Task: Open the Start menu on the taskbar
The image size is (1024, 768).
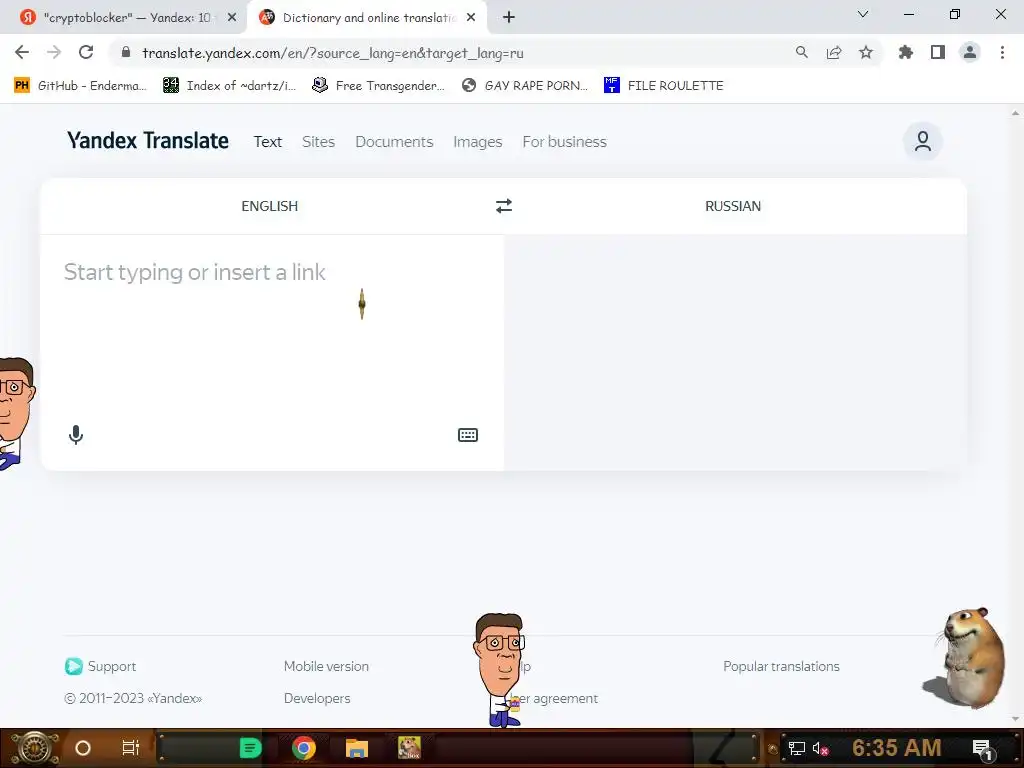Action: point(35,748)
